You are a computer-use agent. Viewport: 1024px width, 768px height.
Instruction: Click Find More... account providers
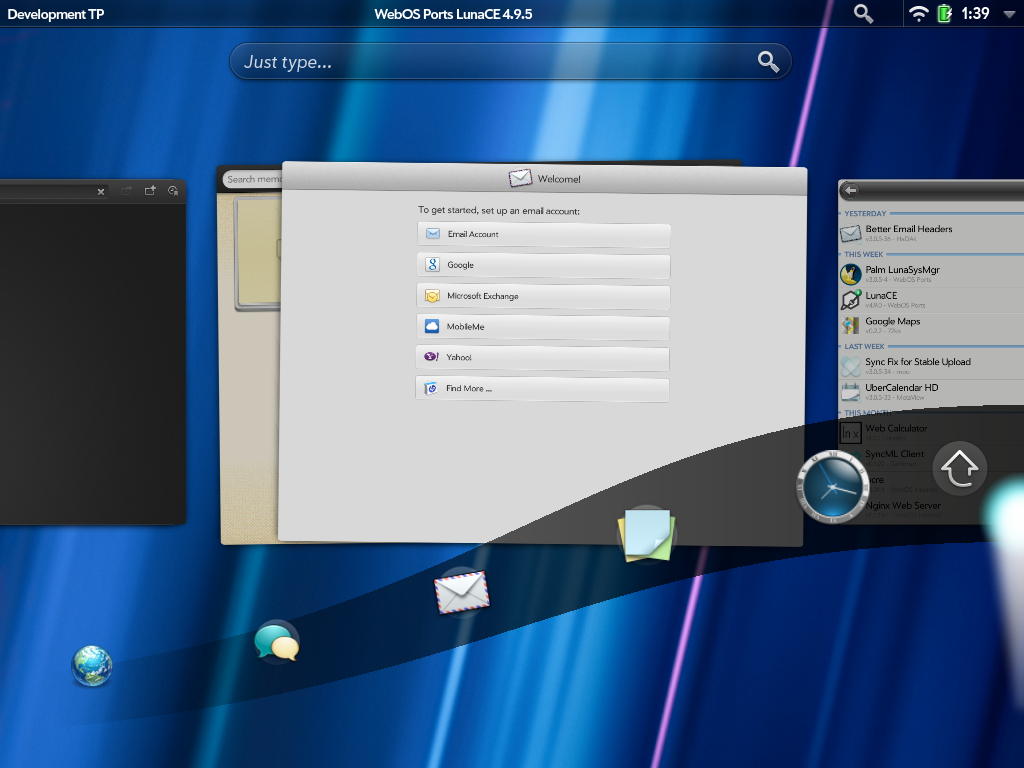click(542, 388)
